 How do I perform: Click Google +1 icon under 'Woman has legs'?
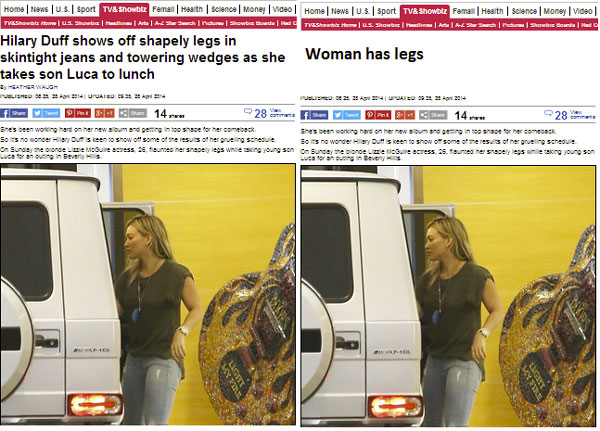405,115
